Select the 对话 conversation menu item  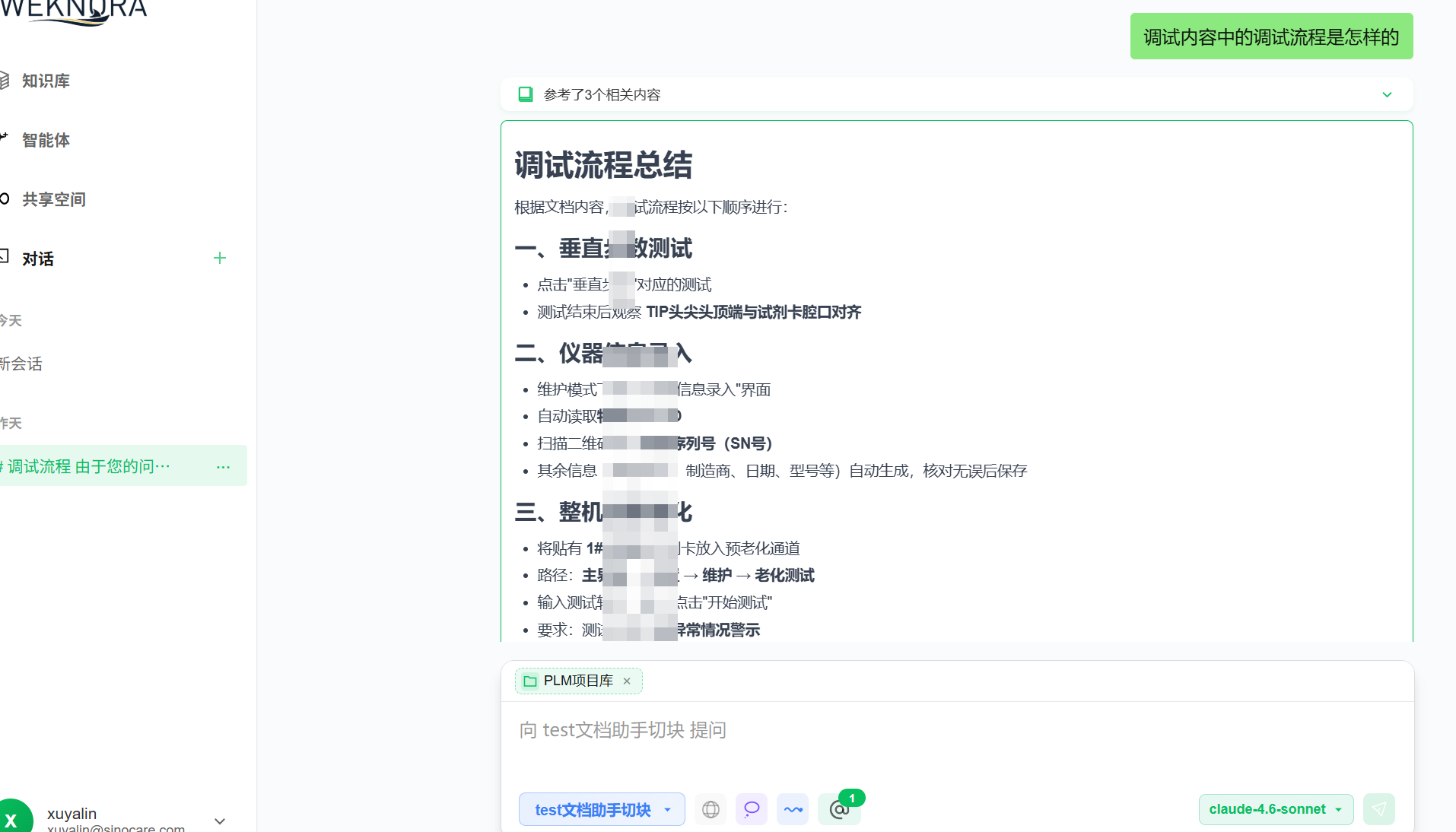pyautogui.click(x=38, y=259)
